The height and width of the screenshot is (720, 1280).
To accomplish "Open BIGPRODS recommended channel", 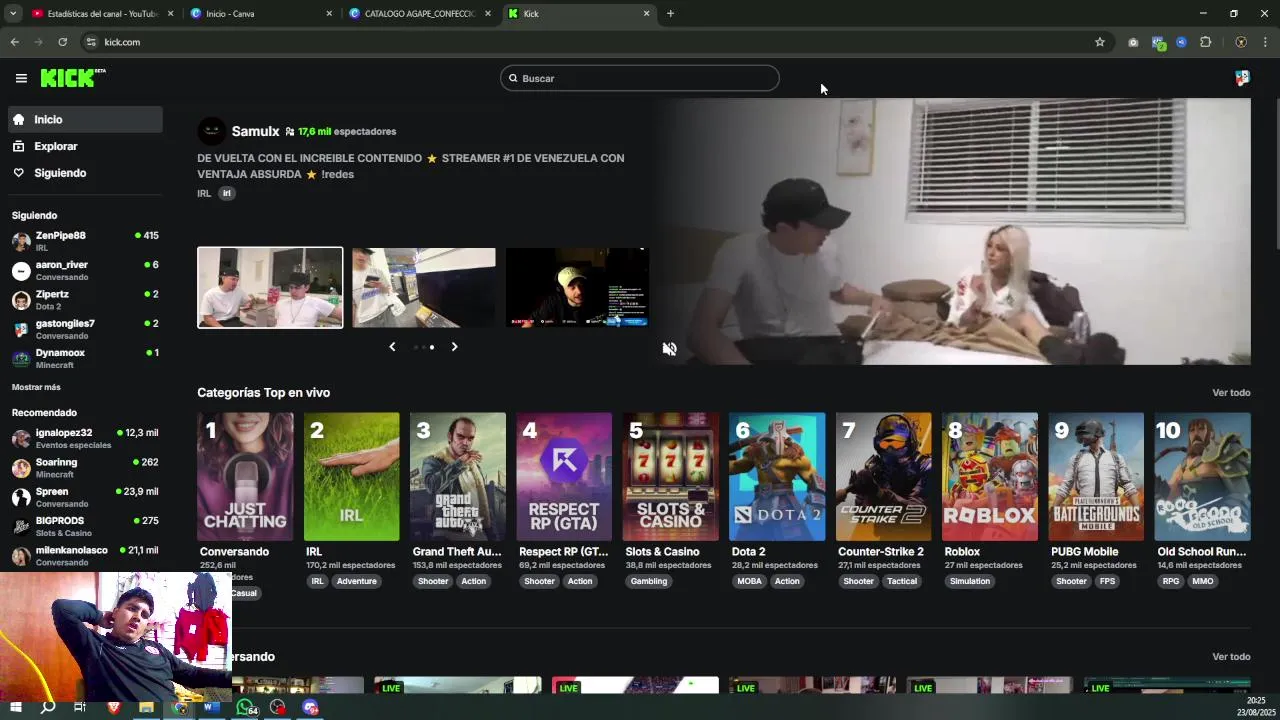I will click(85, 526).
